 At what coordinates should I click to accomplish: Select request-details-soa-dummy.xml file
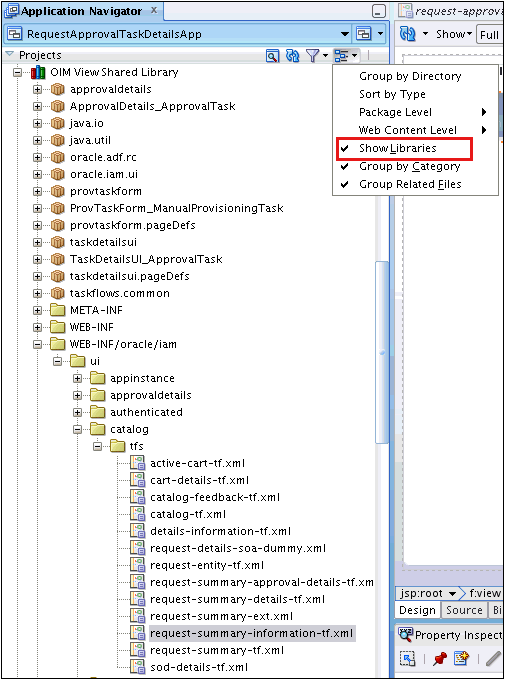pos(238,548)
